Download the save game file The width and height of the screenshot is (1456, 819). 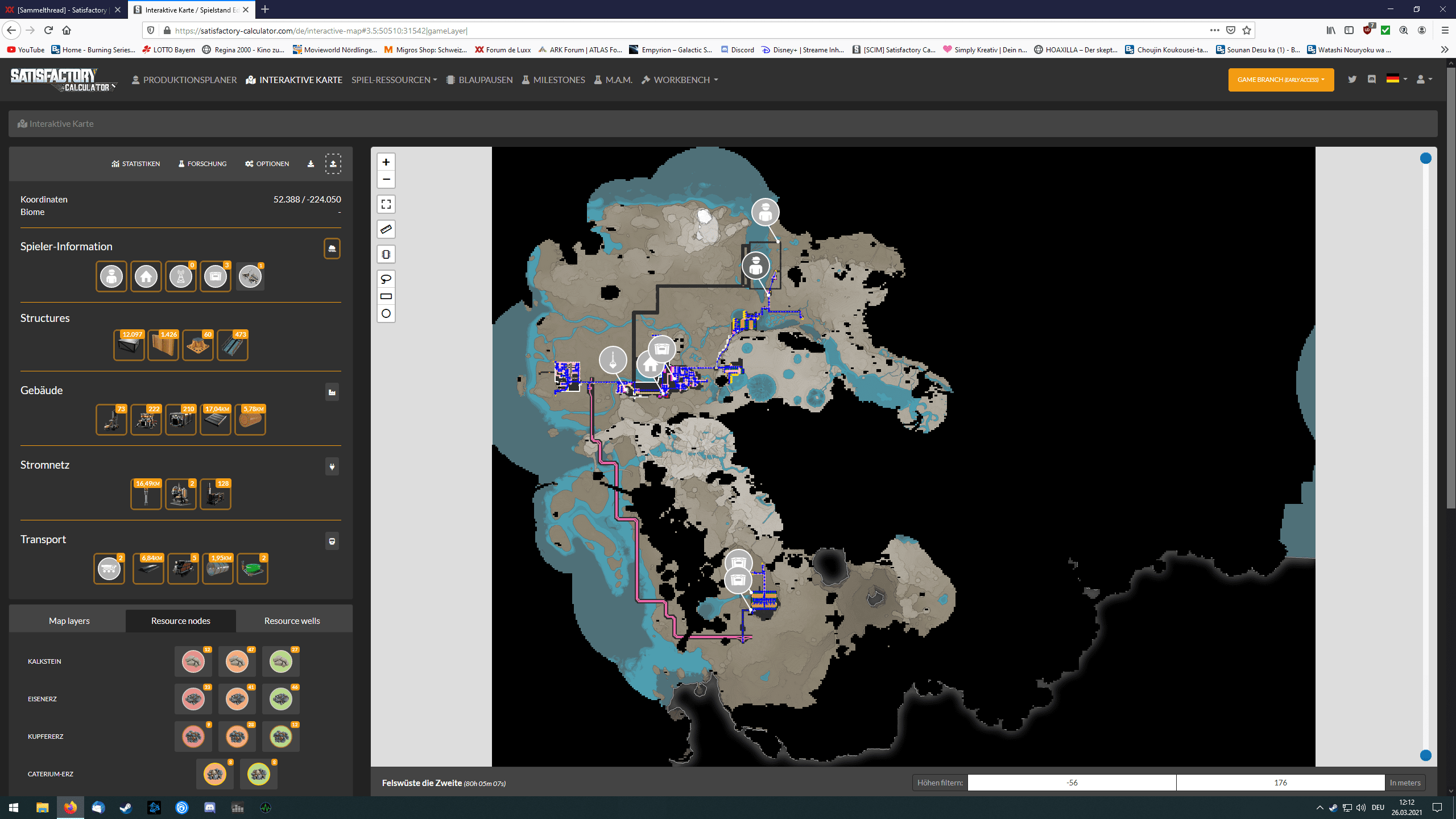click(311, 164)
